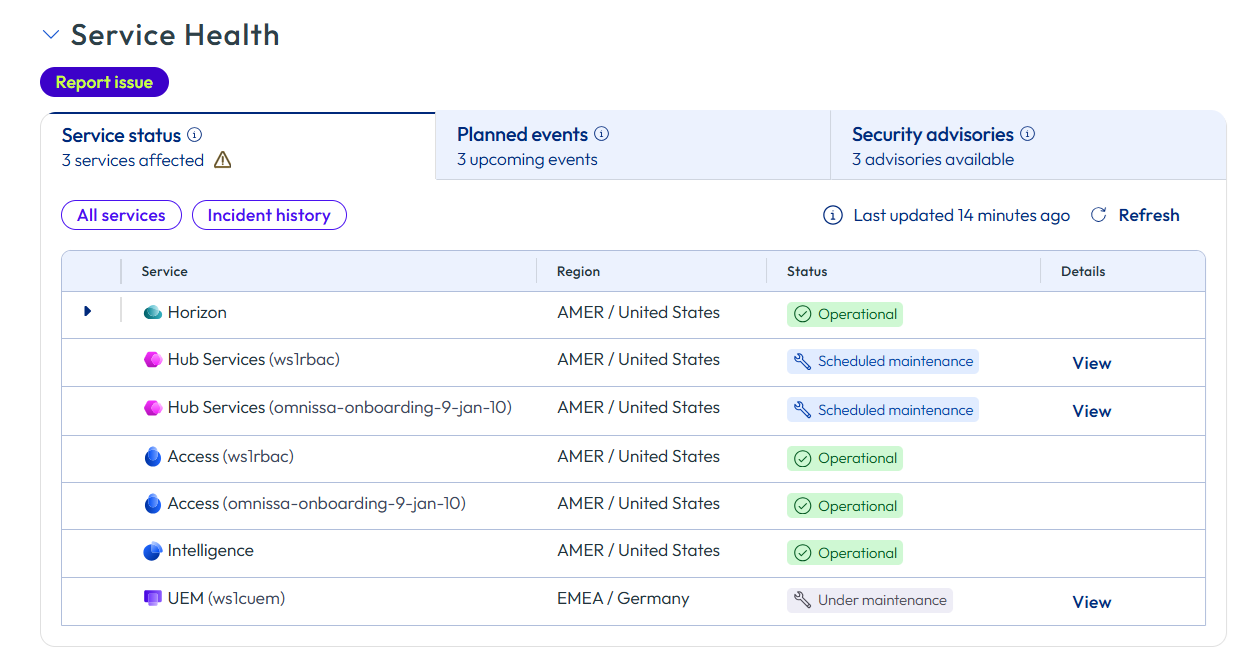Click the Operational checkmark icon in Horizon row
Viewport: 1247px width, 665px height.
pyautogui.click(x=802, y=314)
